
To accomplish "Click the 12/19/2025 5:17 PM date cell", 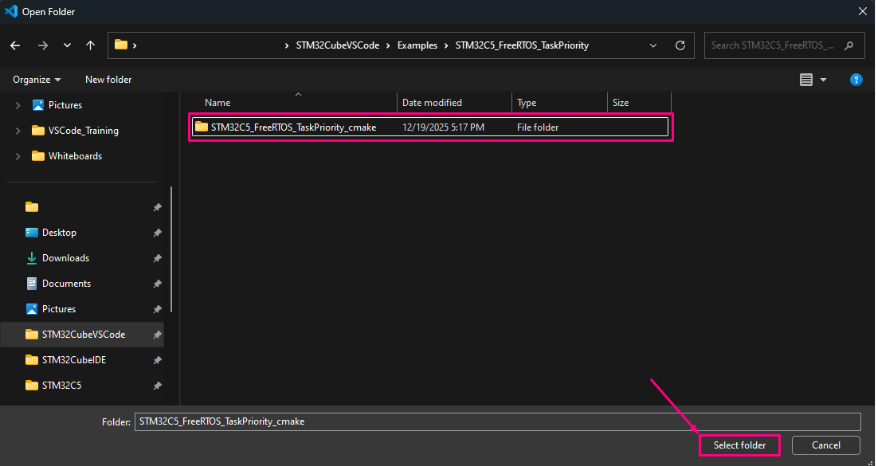I will click(443, 127).
